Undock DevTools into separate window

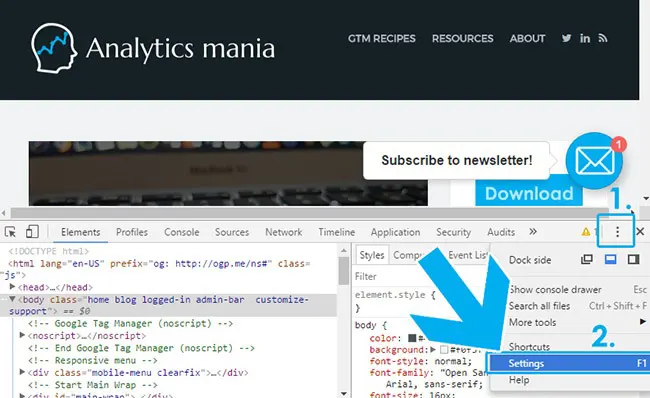point(587,260)
